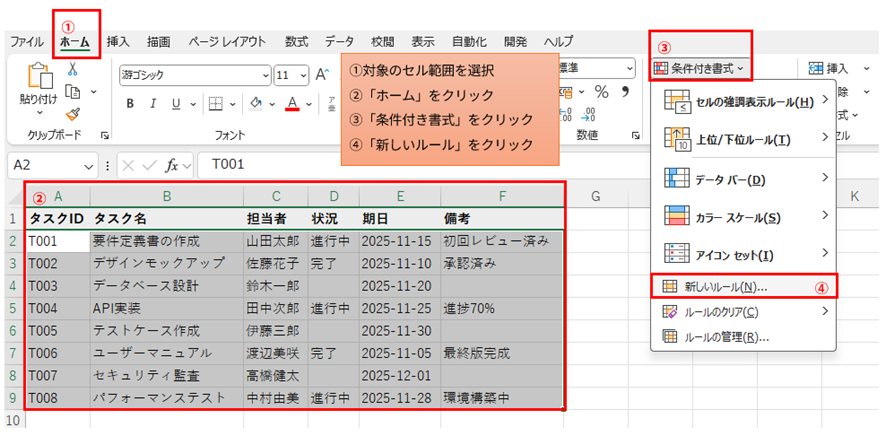
Task: Switch to the 挿入 ribbon tab
Action: [x=118, y=42]
